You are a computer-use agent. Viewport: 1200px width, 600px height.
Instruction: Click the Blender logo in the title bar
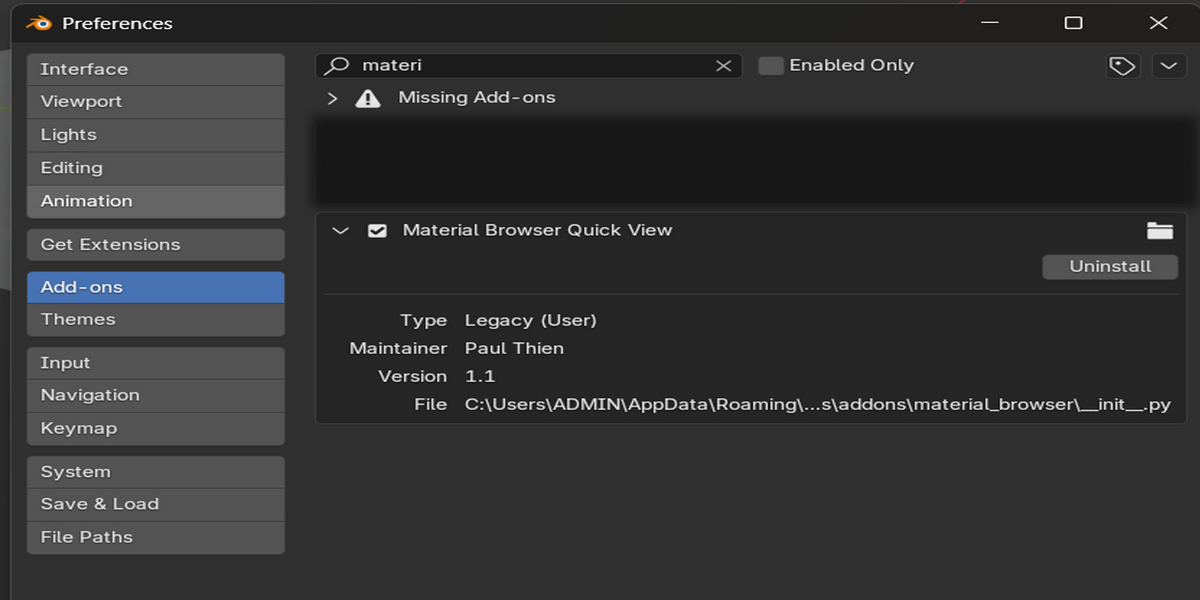click(39, 22)
